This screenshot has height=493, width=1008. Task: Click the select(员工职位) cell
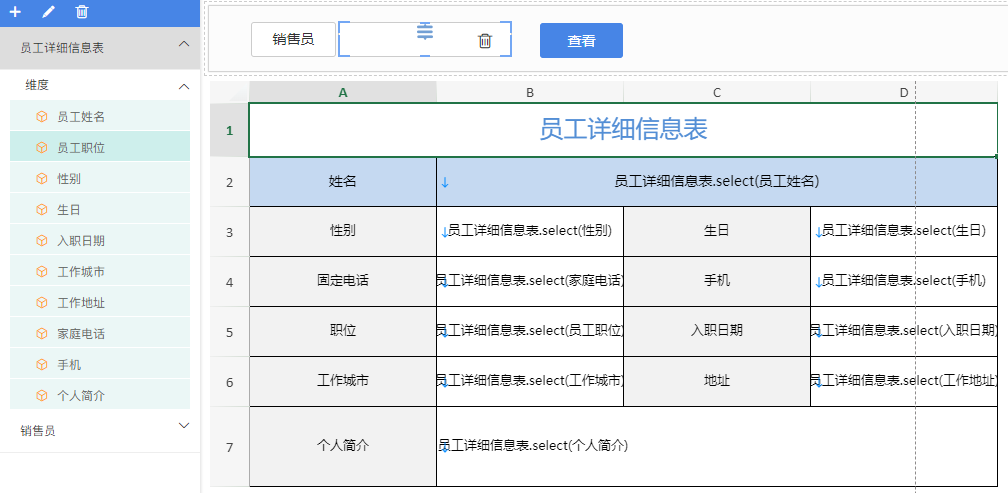(530, 332)
